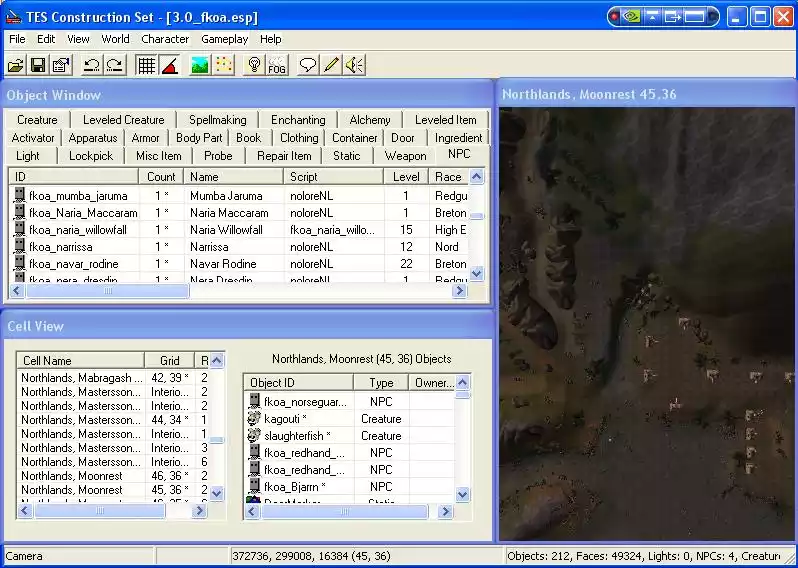Open sound editor speaker icon
This screenshot has height=568, width=798.
pos(355,65)
